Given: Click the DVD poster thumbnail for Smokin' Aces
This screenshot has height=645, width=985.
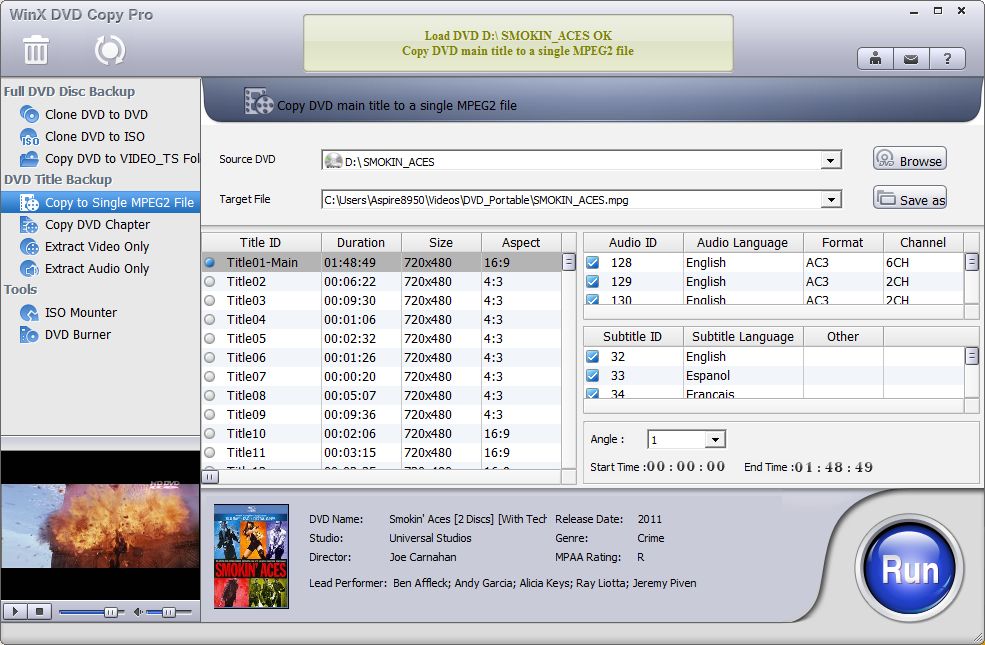Looking at the screenshot, I should coord(251,556).
